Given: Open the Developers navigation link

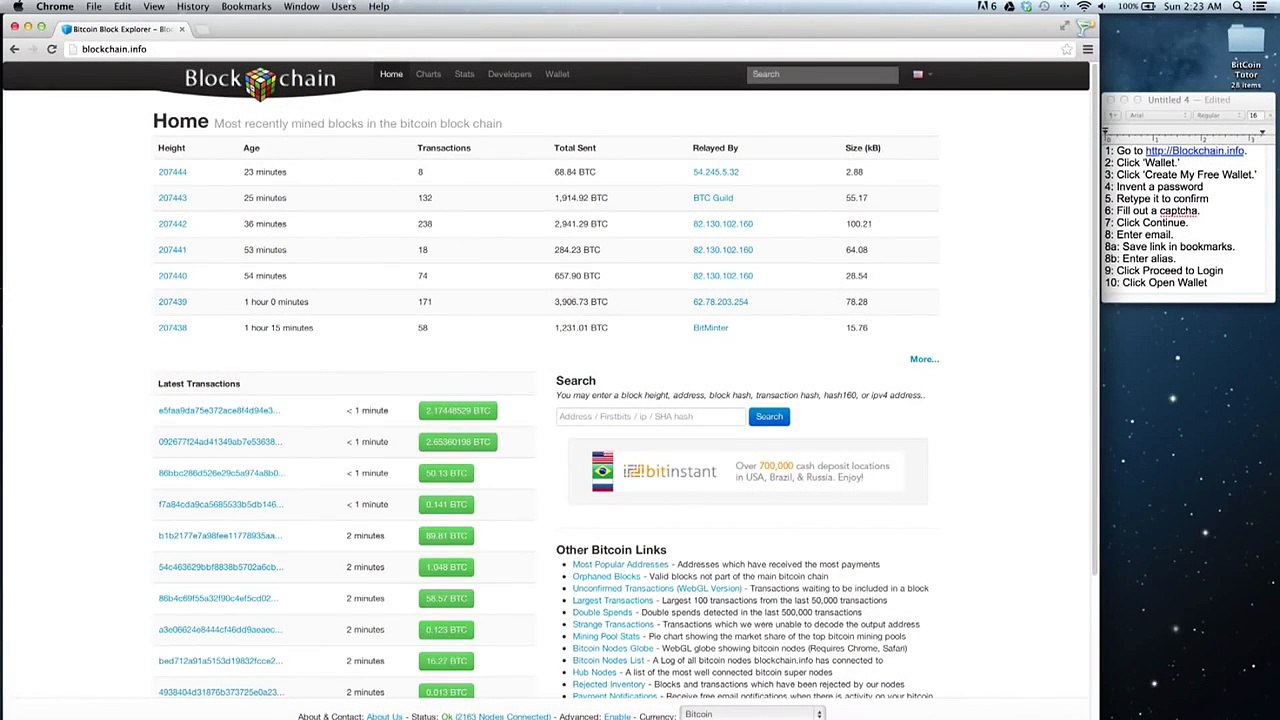Looking at the screenshot, I should click(x=510, y=74).
